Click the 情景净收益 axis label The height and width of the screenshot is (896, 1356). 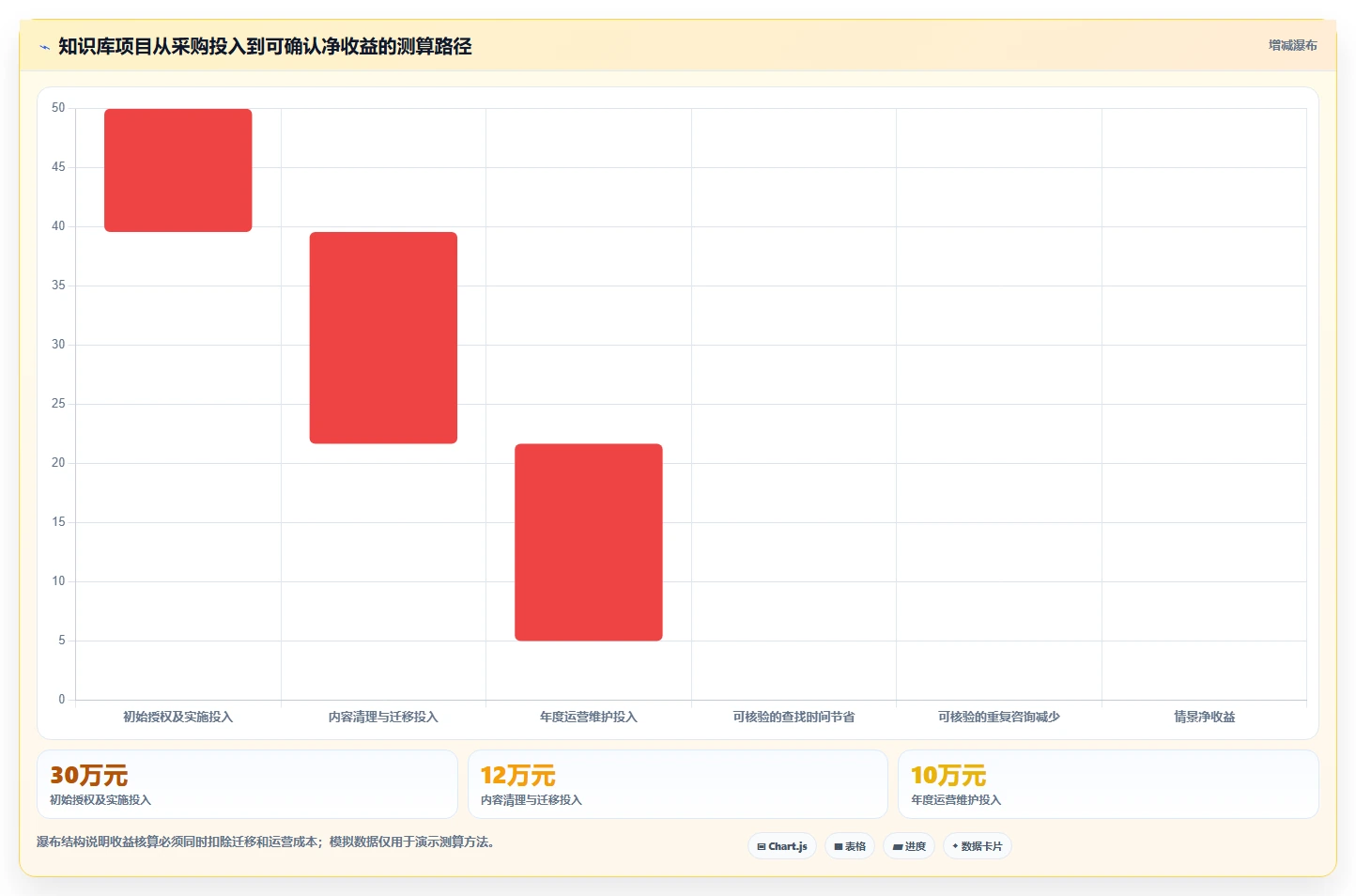tap(1204, 717)
